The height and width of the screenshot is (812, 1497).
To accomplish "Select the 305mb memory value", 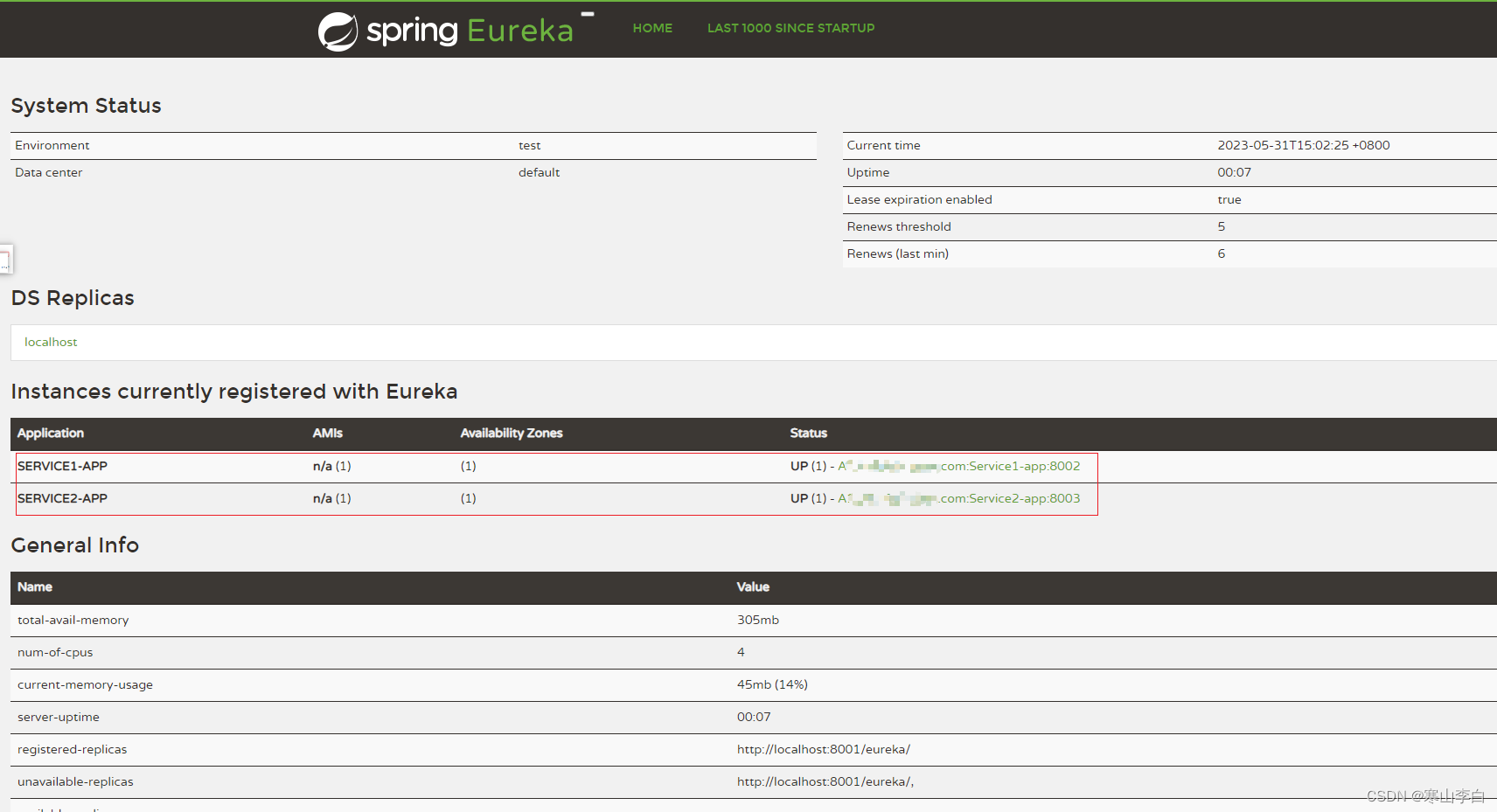I will [758, 620].
